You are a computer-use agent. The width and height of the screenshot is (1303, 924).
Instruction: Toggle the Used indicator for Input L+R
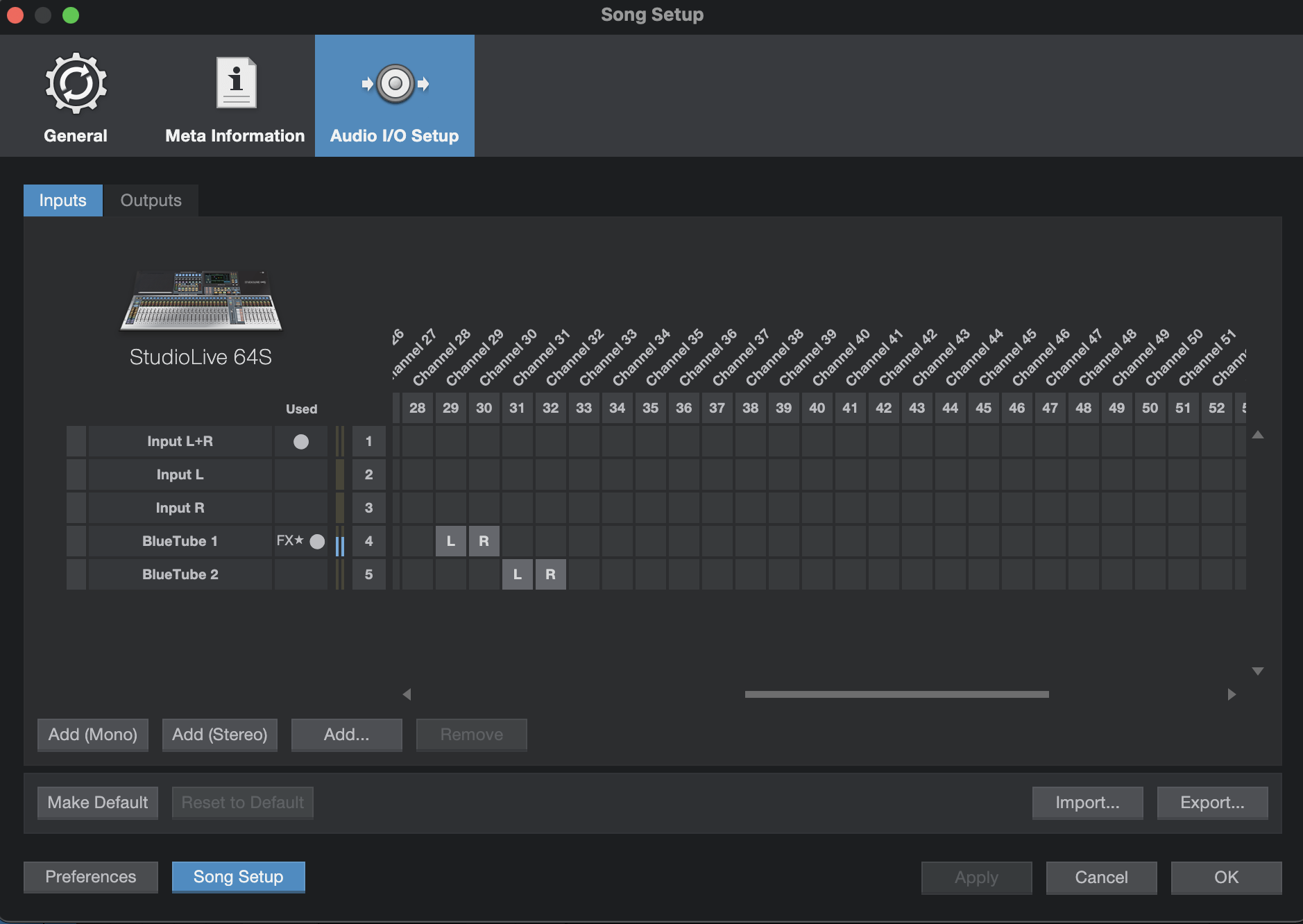[301, 441]
